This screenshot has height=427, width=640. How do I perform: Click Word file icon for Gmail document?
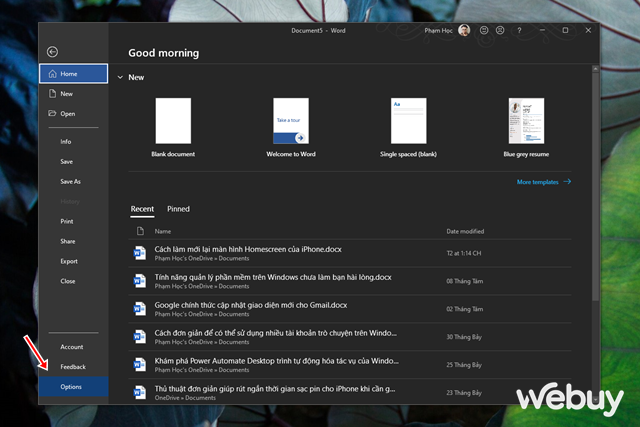pyautogui.click(x=140, y=309)
